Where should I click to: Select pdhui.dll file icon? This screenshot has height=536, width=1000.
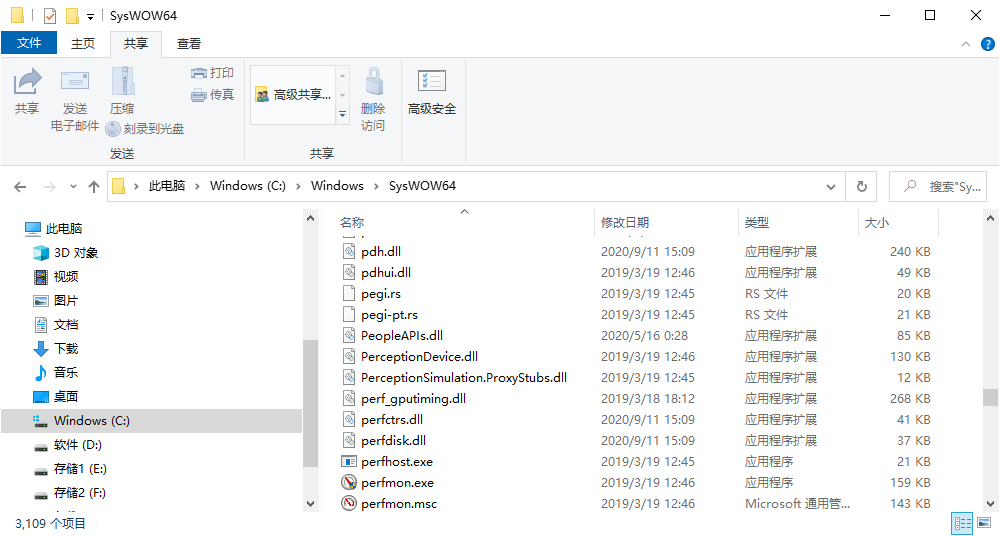tap(349, 272)
